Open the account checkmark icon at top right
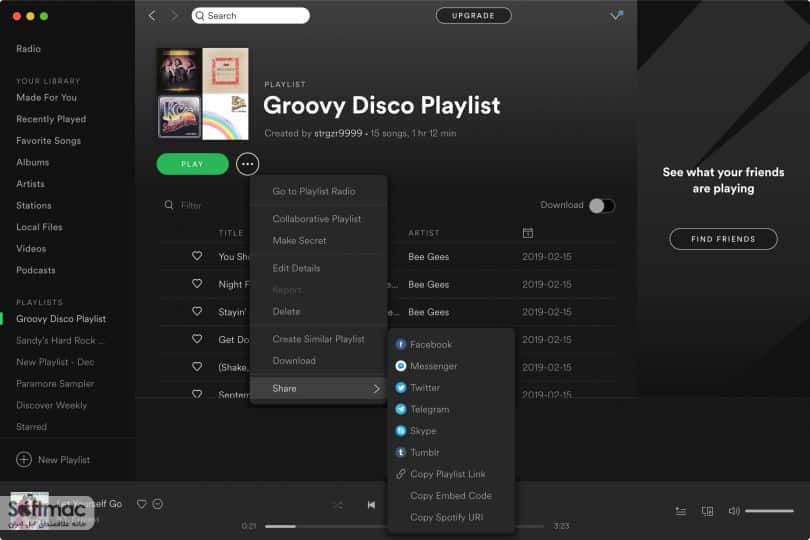This screenshot has height=540, width=810. point(616,16)
